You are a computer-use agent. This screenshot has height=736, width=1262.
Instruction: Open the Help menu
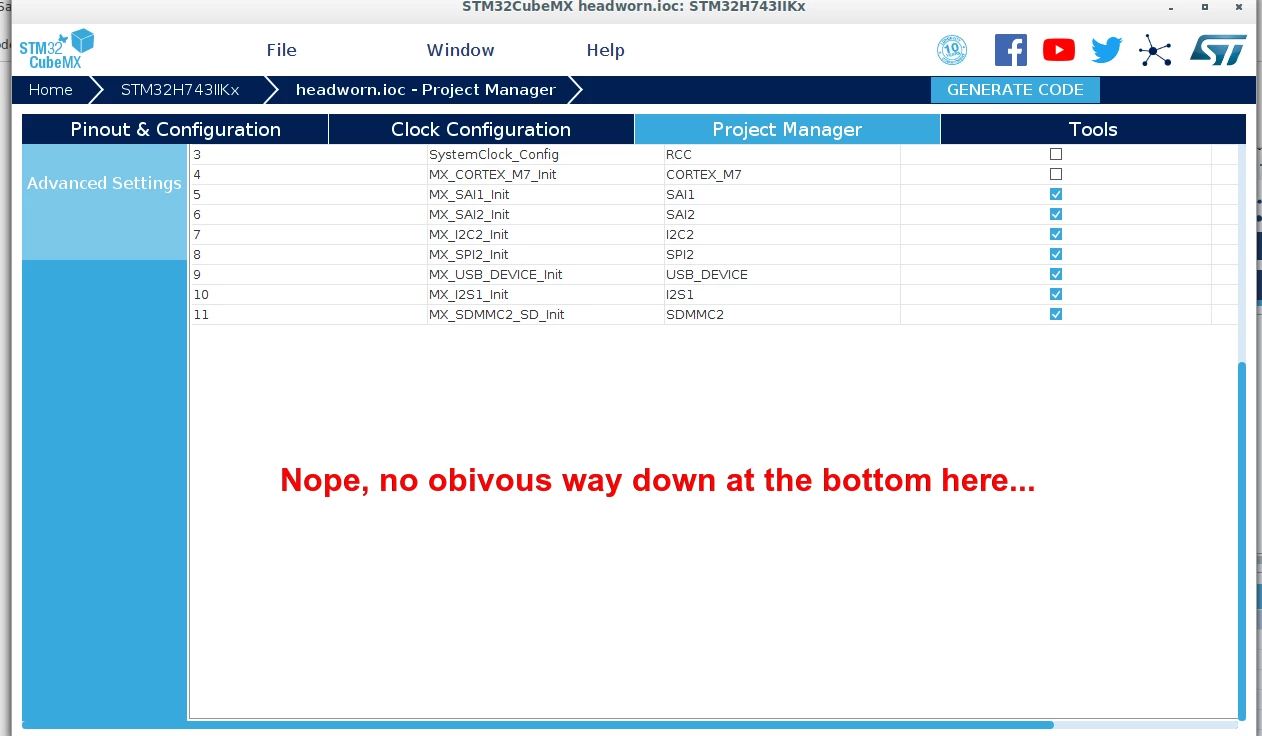tap(605, 50)
